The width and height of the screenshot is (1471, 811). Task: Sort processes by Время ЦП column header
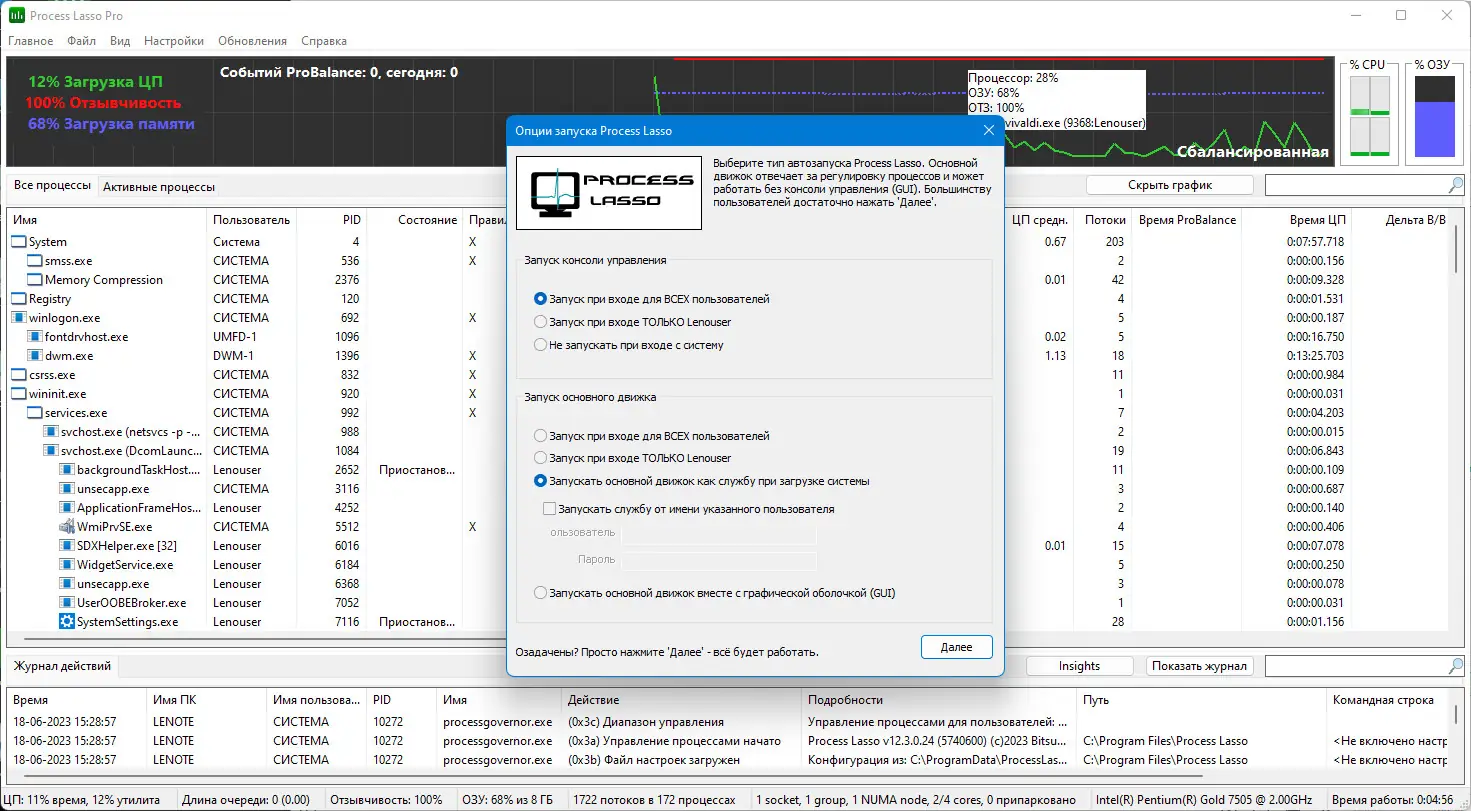tap(1296, 220)
